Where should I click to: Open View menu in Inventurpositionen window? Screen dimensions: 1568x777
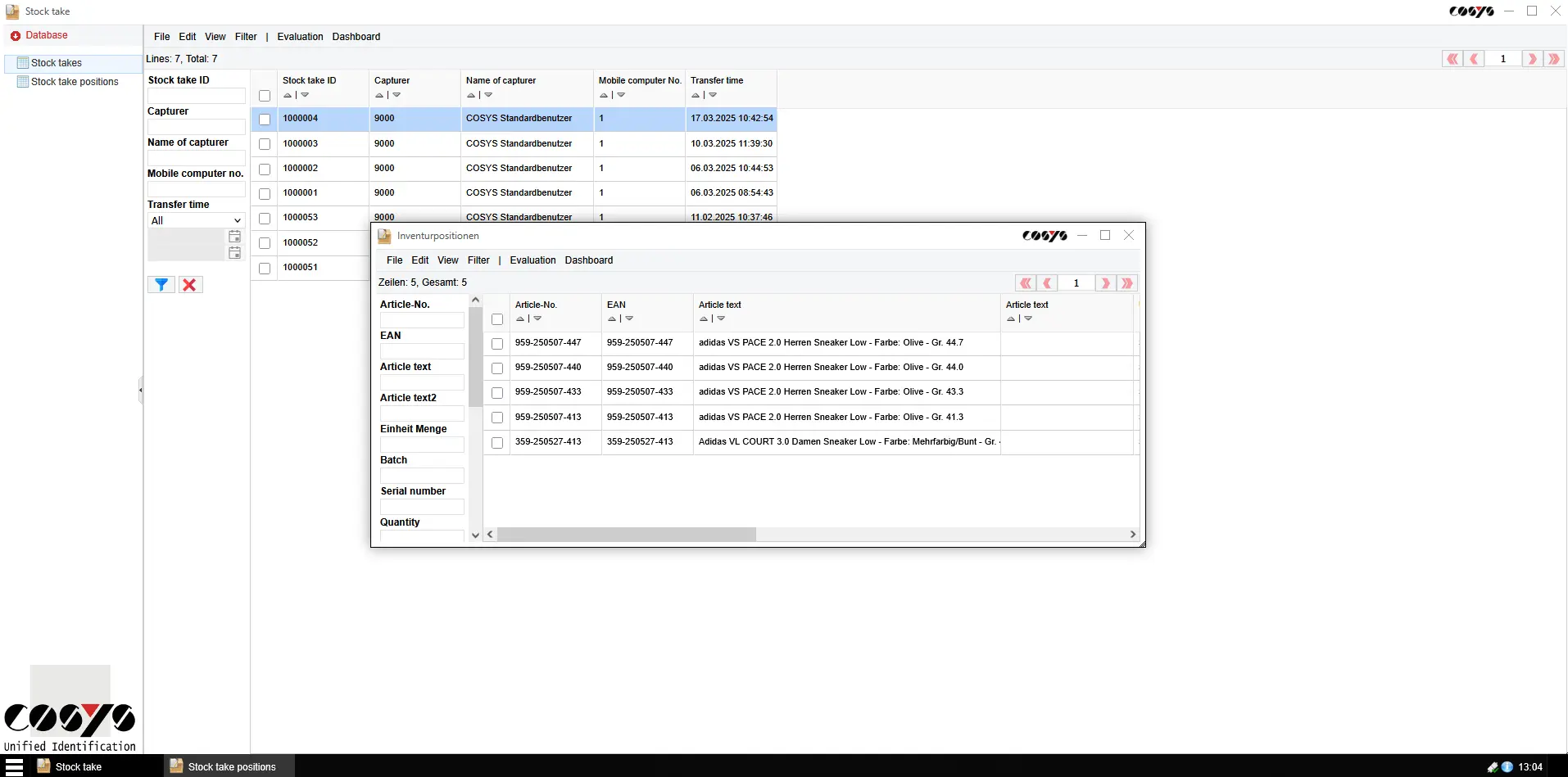pyautogui.click(x=448, y=260)
